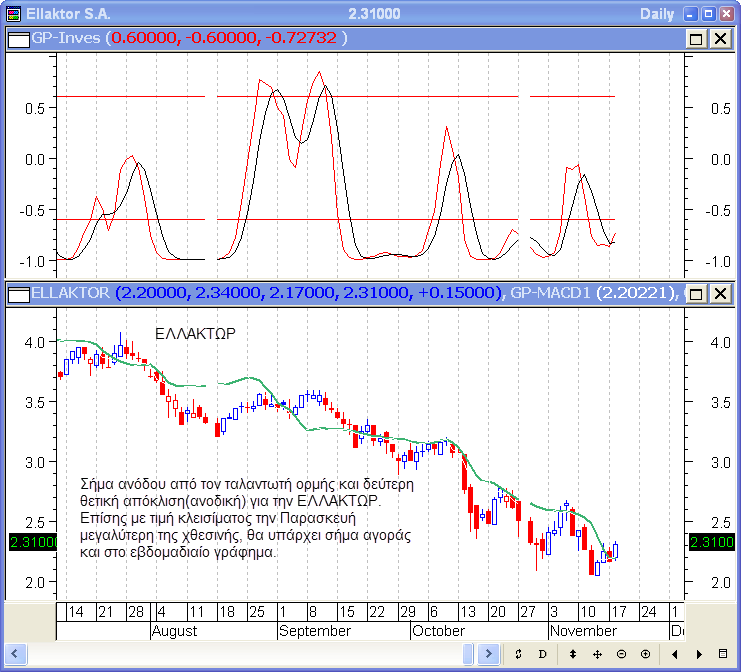Zoom out using the minus circle icon
This screenshot has width=741, height=672.
tap(621, 654)
